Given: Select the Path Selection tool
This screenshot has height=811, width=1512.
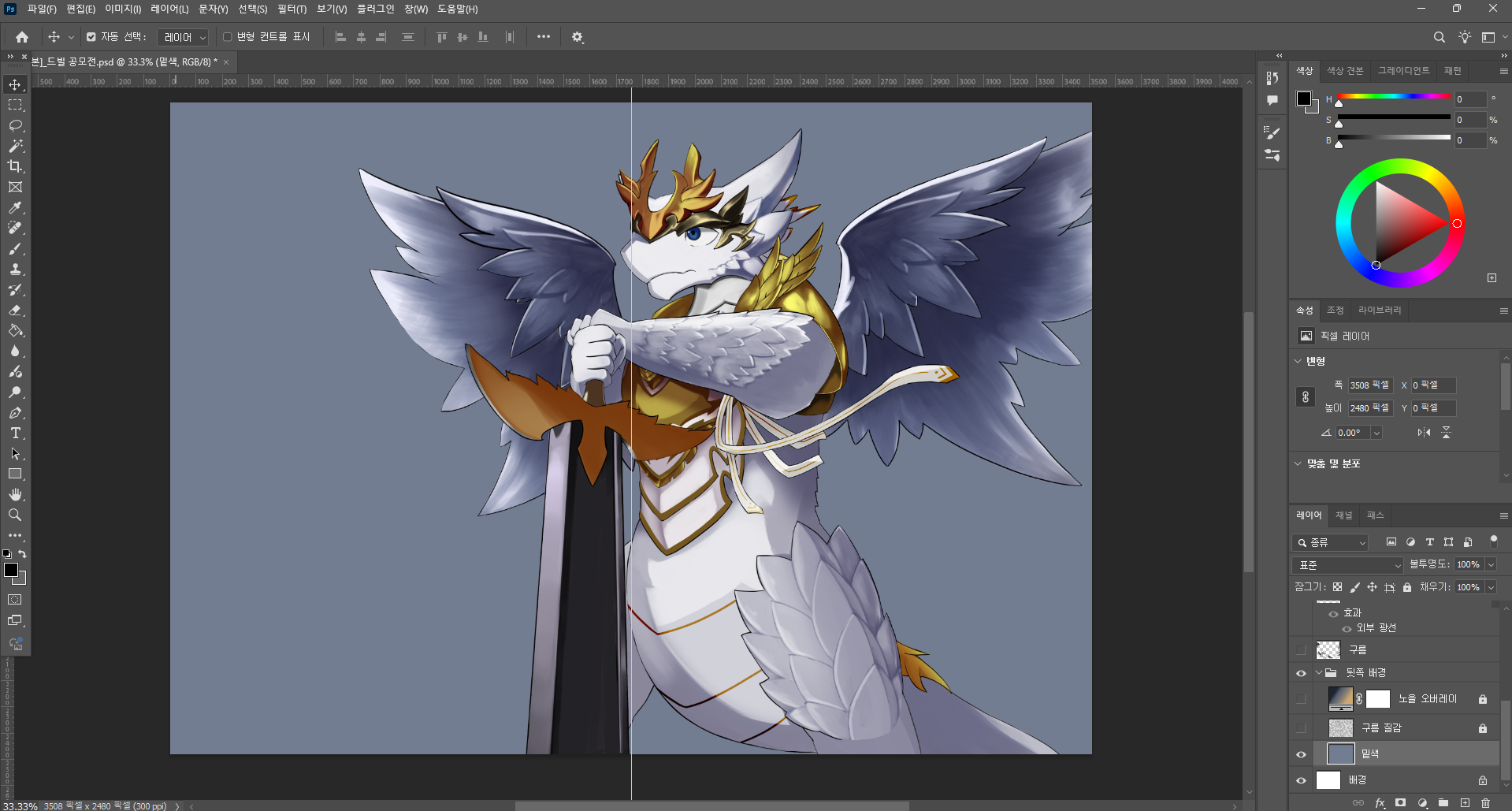Looking at the screenshot, I should tap(15, 453).
